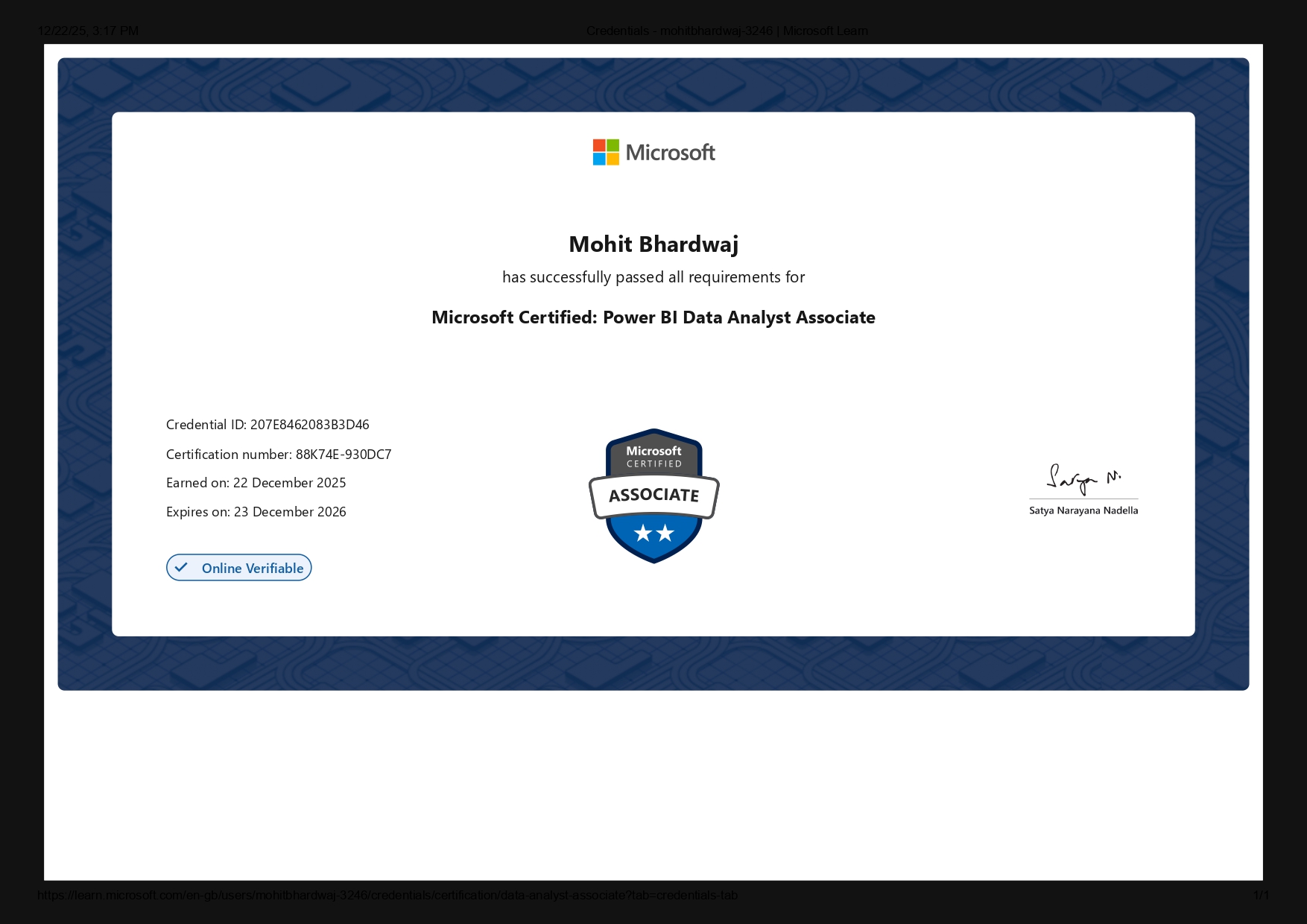Click the Satya Nadella signature image
The image size is (1307, 924).
(1083, 480)
